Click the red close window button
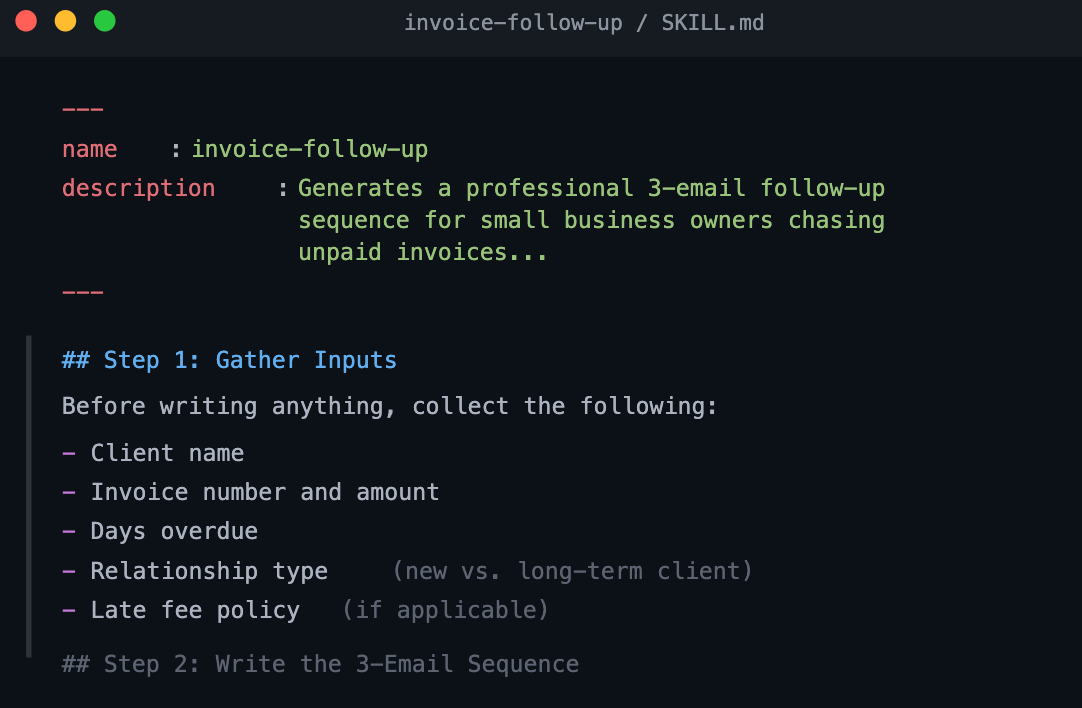Viewport: 1082px width, 708px height. click(x=26, y=21)
